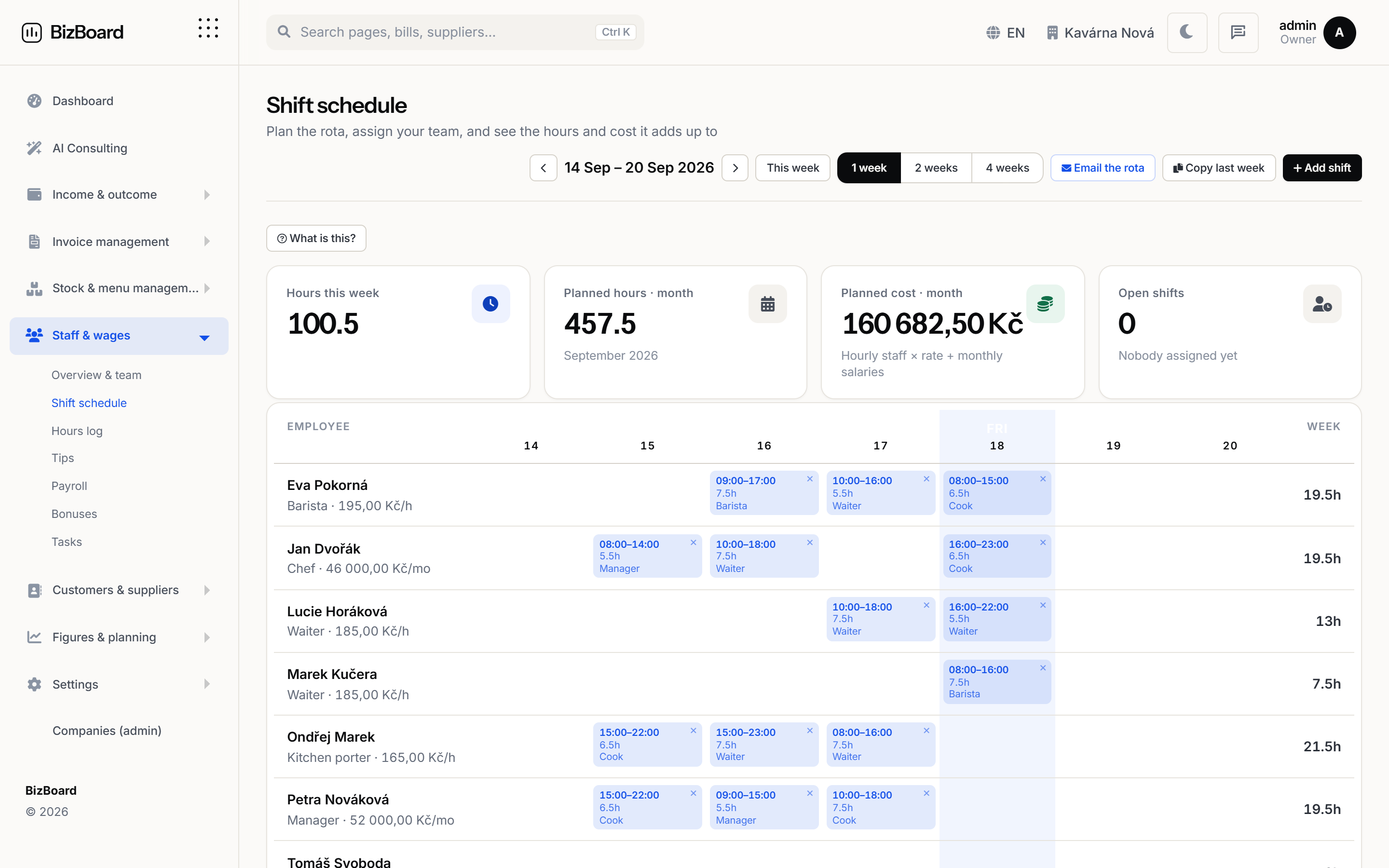
Task: Click coins icon on Planned cost card
Action: 1045,304
